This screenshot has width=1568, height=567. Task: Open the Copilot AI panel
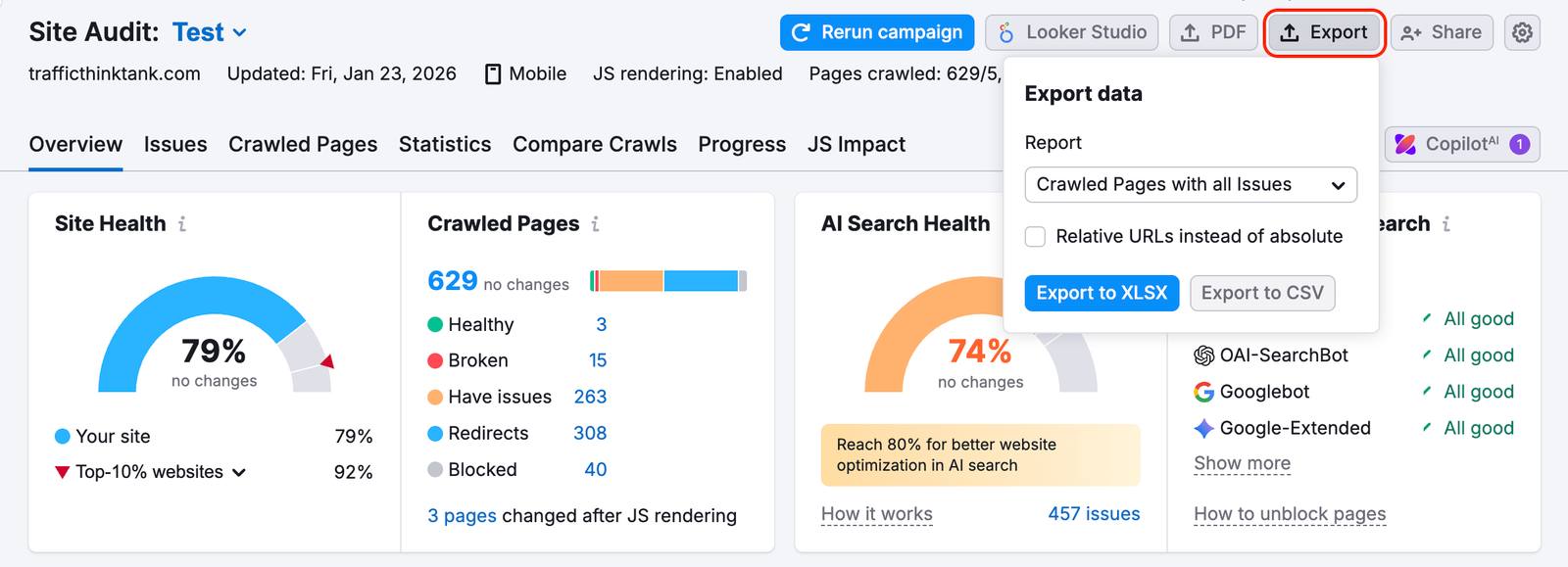1459,144
